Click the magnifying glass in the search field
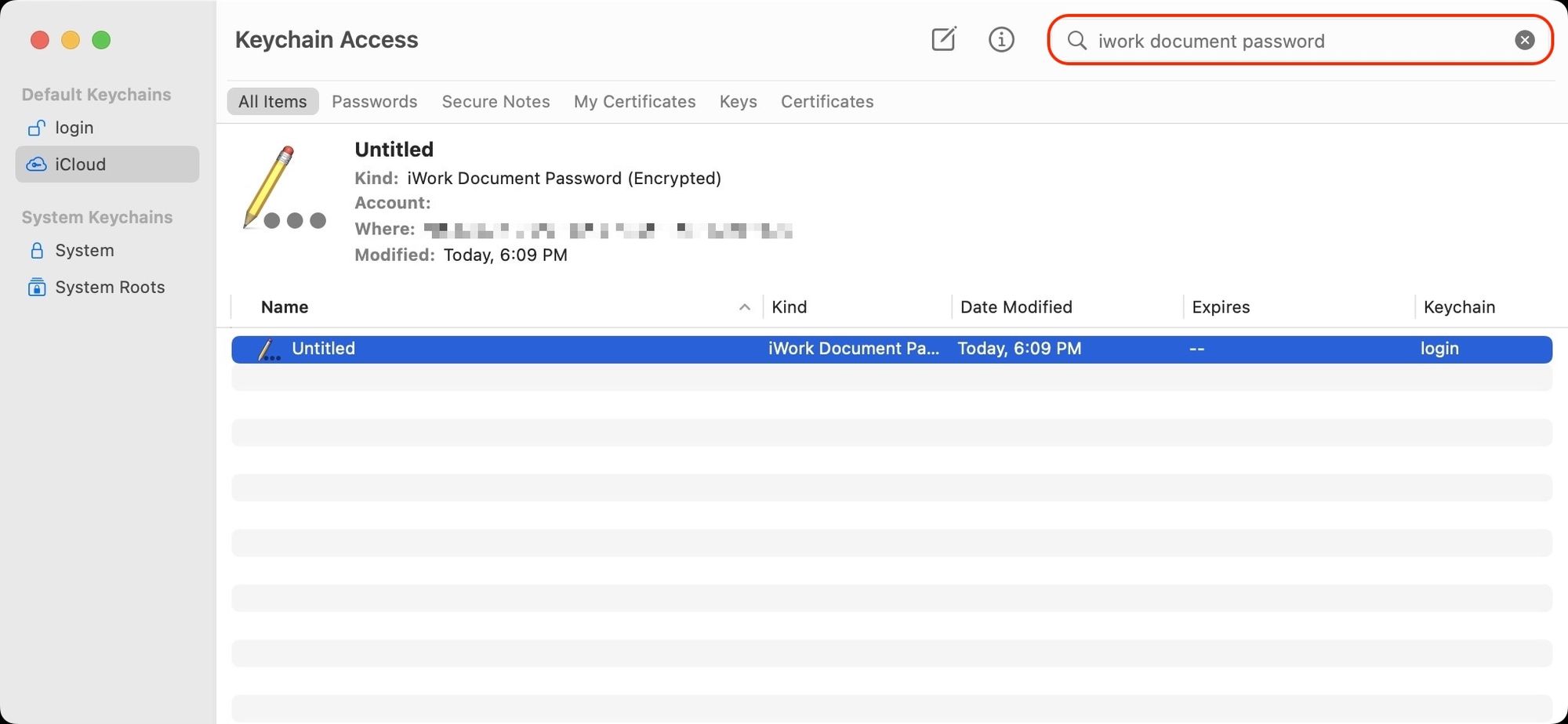1568x724 pixels. (x=1077, y=41)
